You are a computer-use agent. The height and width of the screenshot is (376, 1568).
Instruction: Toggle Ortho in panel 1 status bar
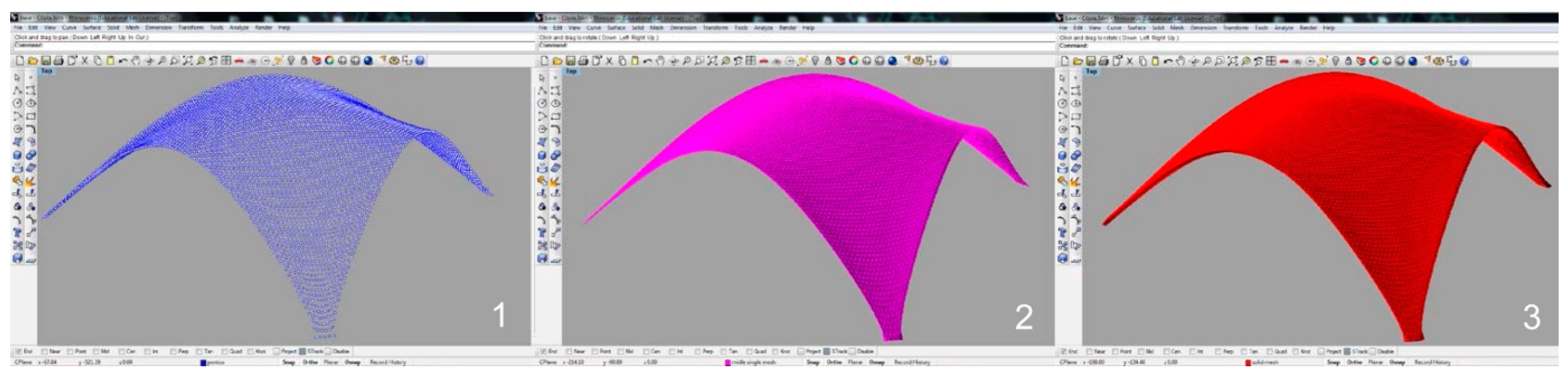pos(310,363)
